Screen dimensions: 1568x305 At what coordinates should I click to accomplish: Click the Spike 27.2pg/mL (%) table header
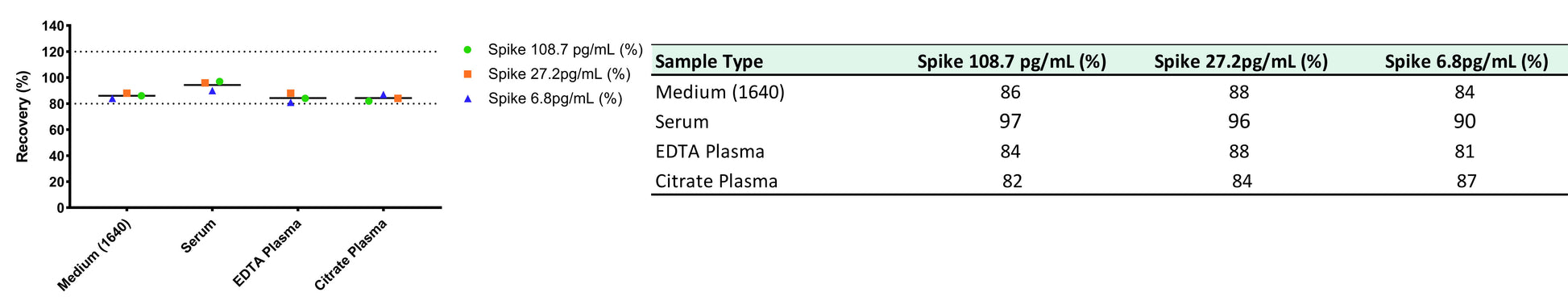tap(1240, 61)
